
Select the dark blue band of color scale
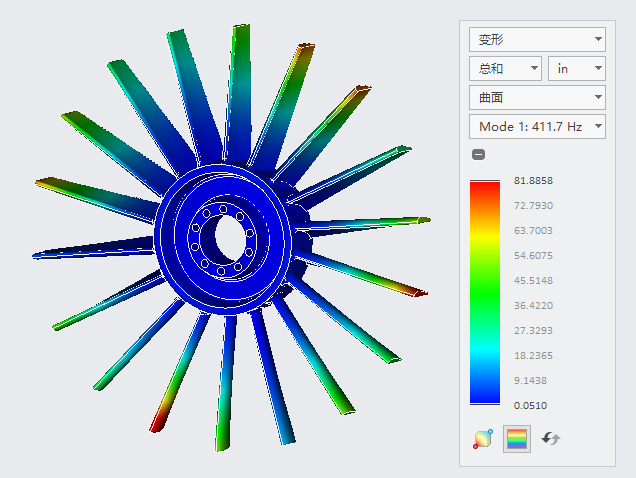[x=485, y=388]
